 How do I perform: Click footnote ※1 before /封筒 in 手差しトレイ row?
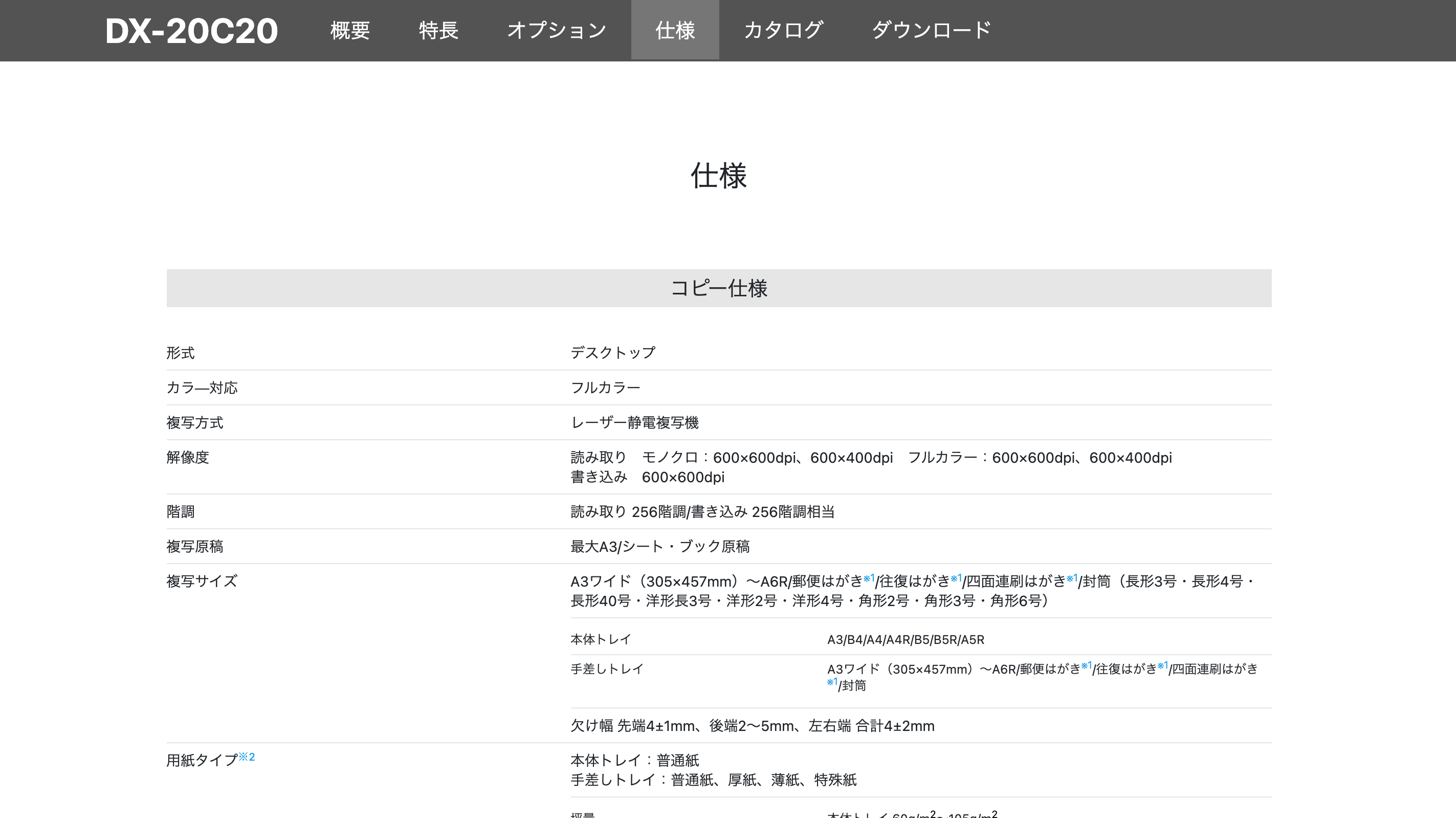click(832, 682)
